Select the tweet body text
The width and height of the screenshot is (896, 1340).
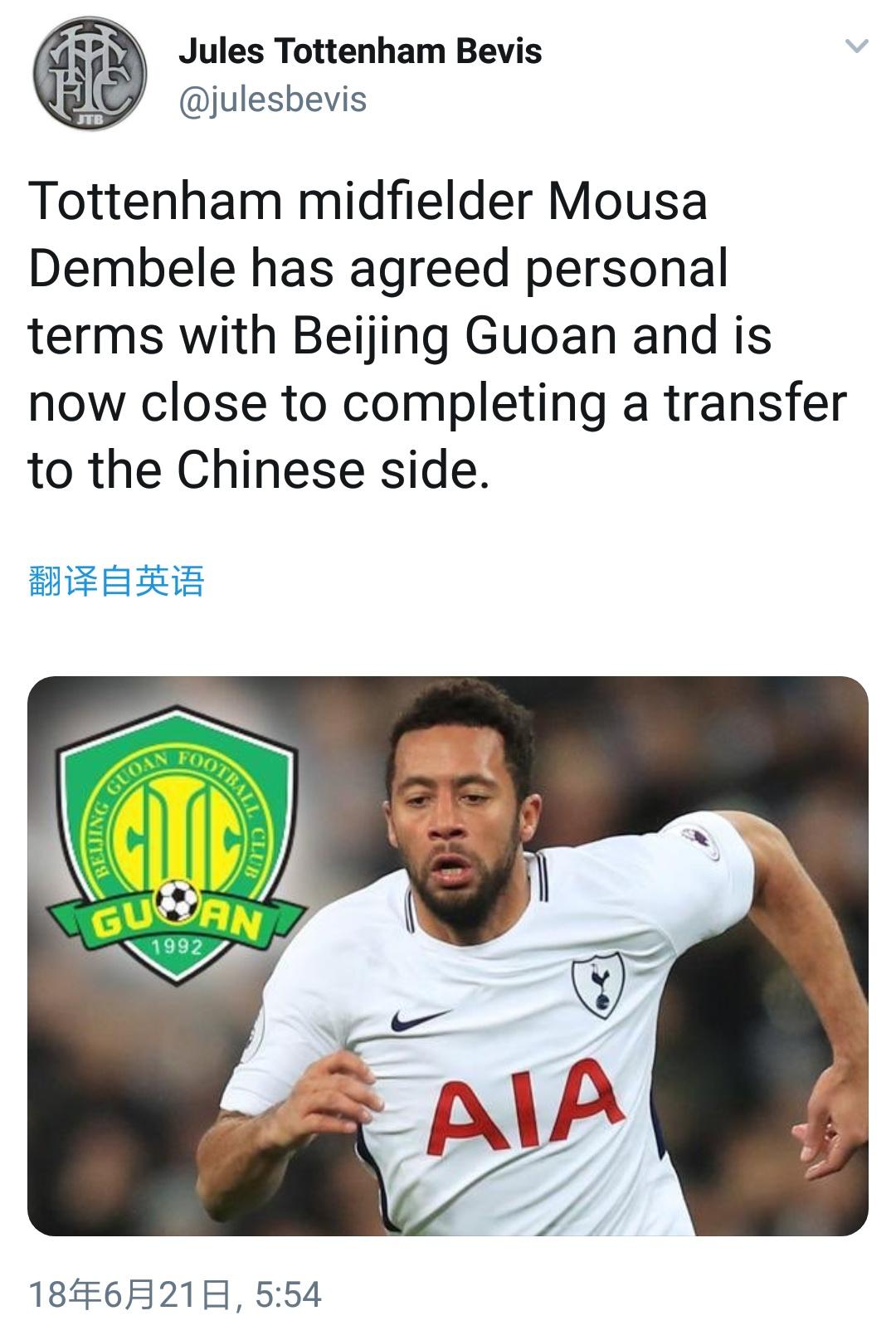[438, 335]
